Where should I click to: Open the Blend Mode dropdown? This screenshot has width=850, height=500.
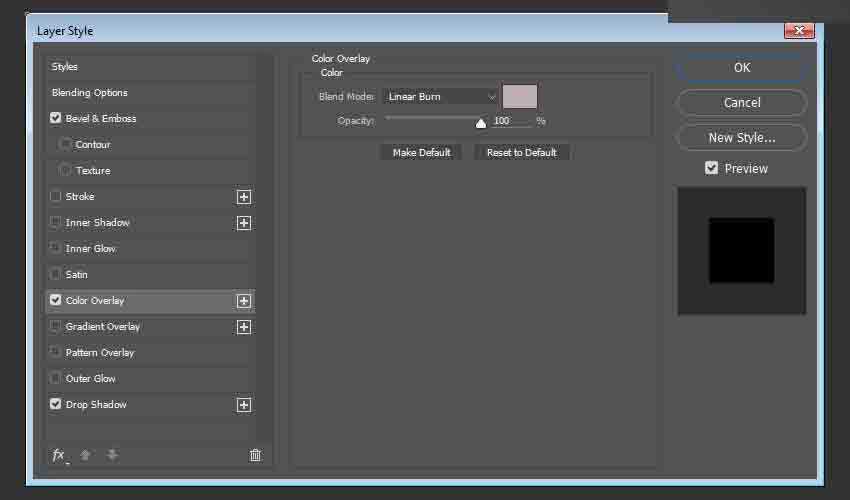coord(440,97)
